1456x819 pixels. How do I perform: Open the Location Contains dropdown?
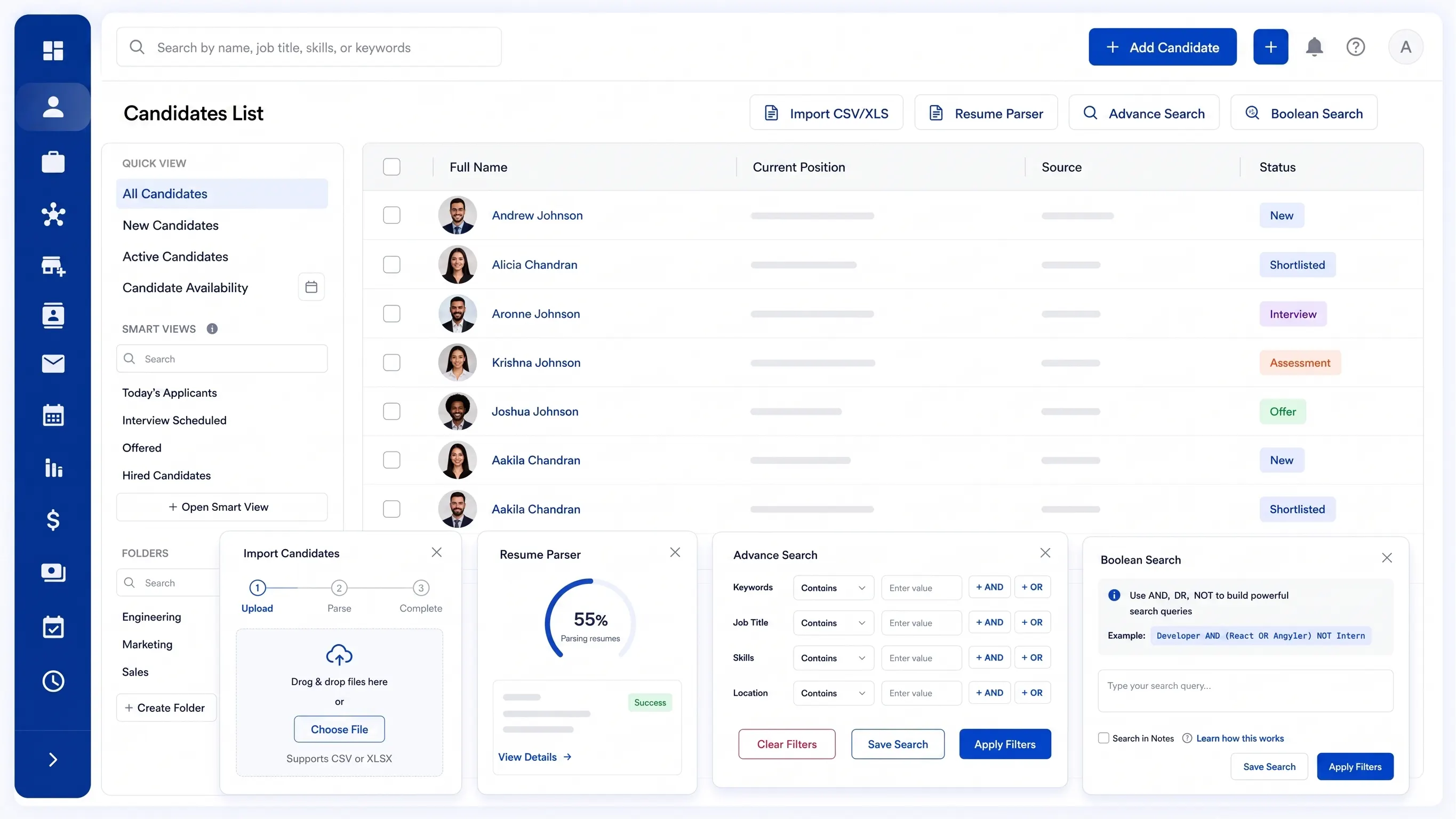[x=833, y=693]
